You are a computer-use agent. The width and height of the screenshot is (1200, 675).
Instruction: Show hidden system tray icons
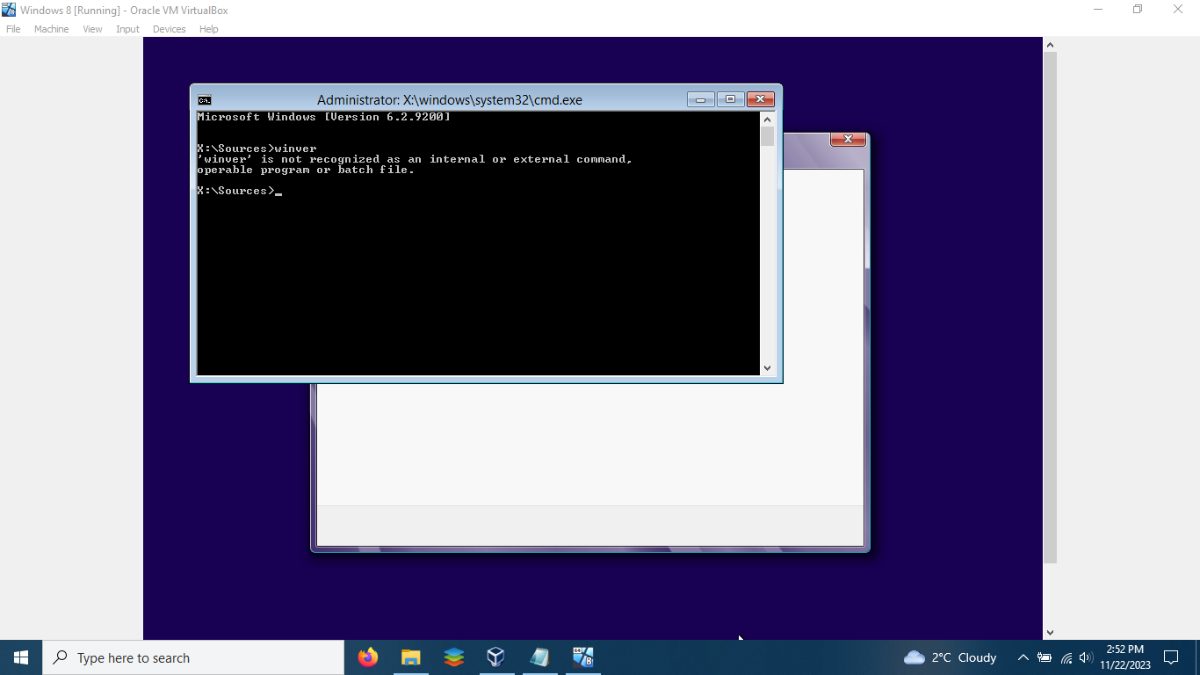1023,657
